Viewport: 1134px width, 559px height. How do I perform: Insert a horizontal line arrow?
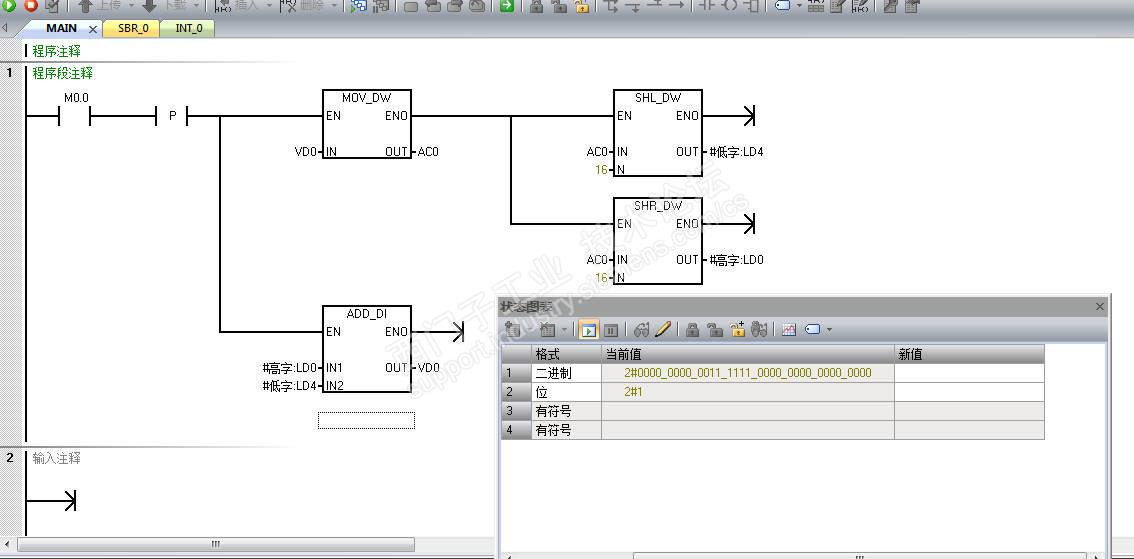tap(675, 6)
